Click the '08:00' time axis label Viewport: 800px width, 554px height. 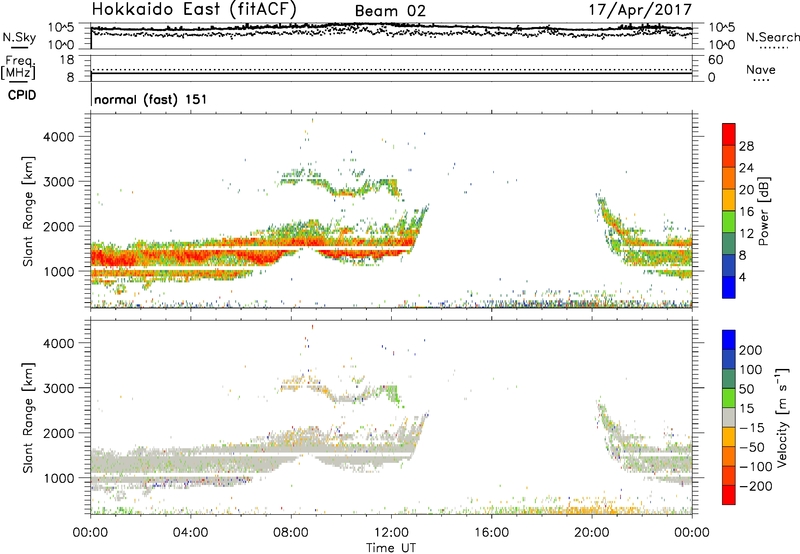tap(291, 533)
